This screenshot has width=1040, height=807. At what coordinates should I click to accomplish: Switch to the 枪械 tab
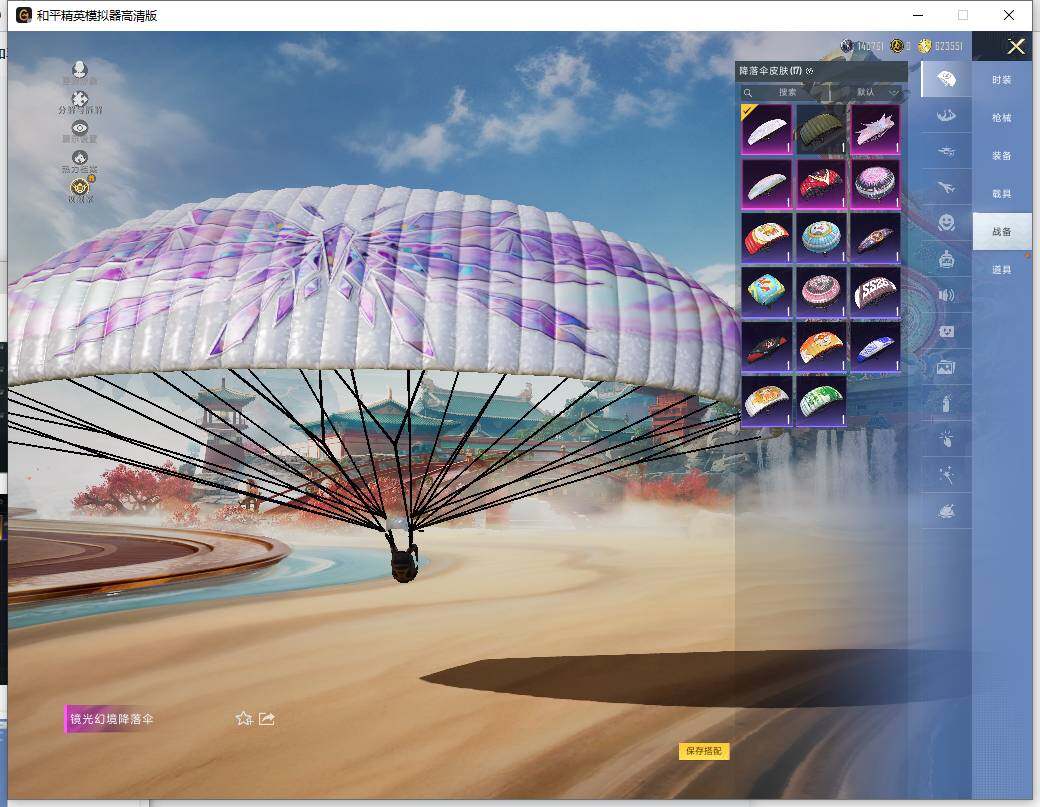point(1001,117)
